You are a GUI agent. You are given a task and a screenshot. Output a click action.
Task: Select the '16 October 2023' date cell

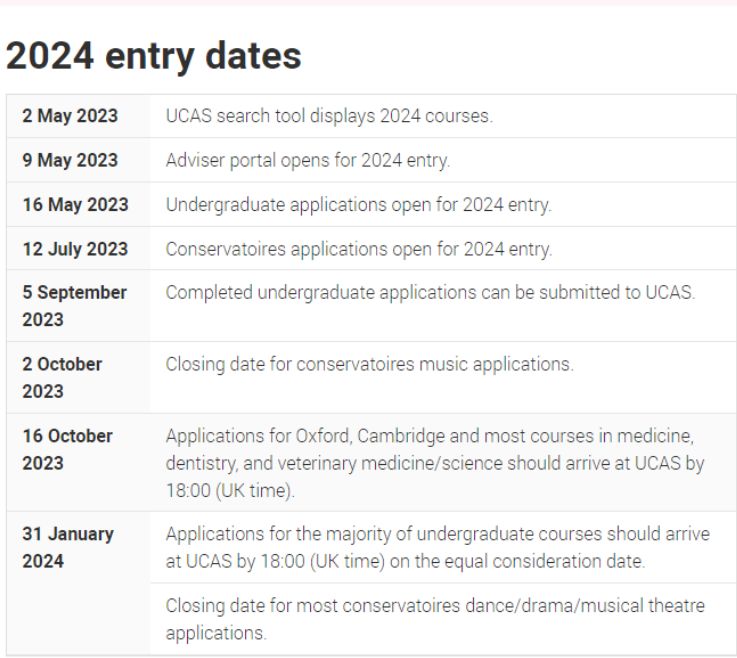pyautogui.click(x=78, y=462)
